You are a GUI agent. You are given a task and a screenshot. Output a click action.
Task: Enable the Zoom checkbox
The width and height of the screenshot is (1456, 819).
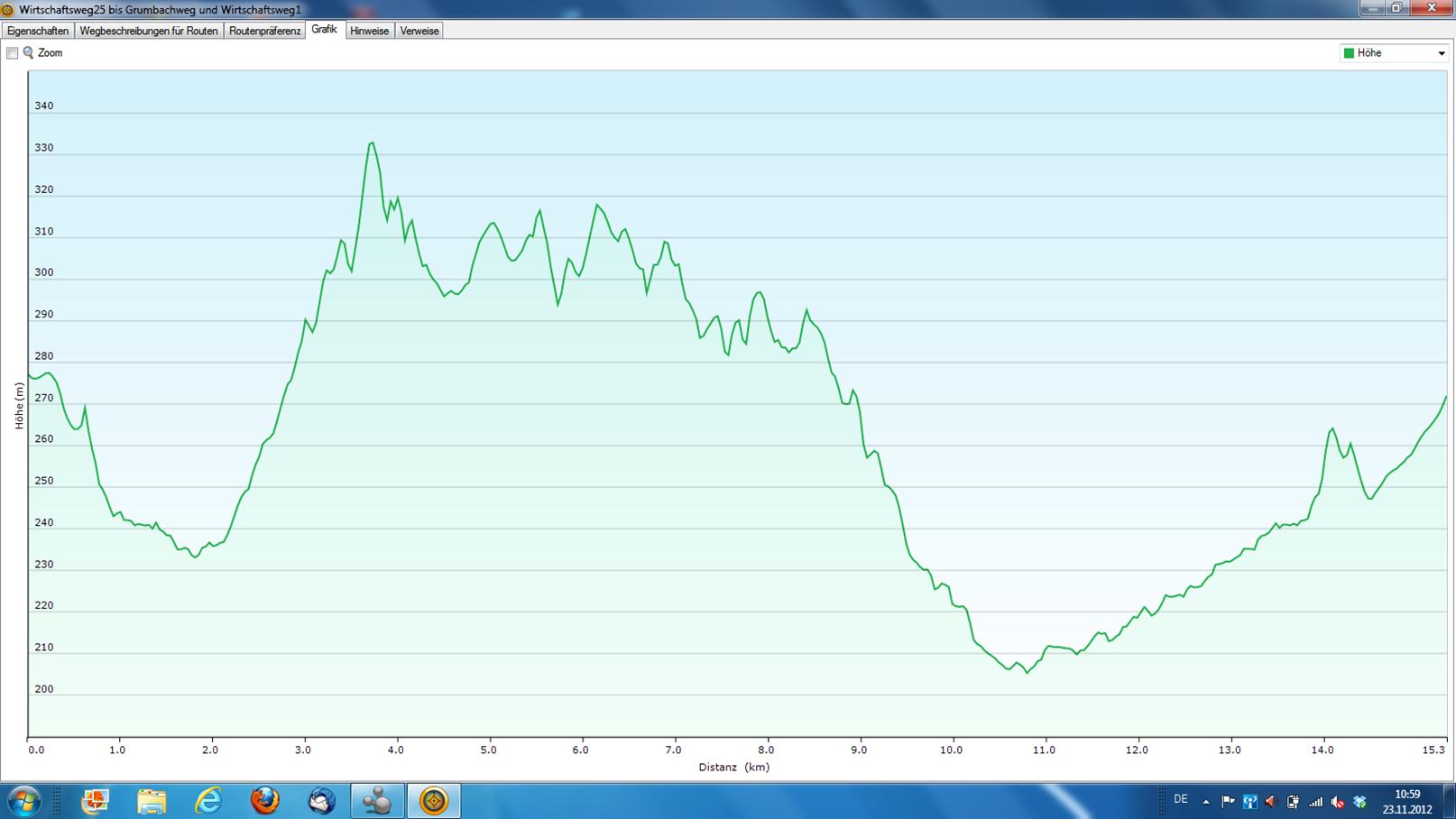pyautogui.click(x=13, y=53)
